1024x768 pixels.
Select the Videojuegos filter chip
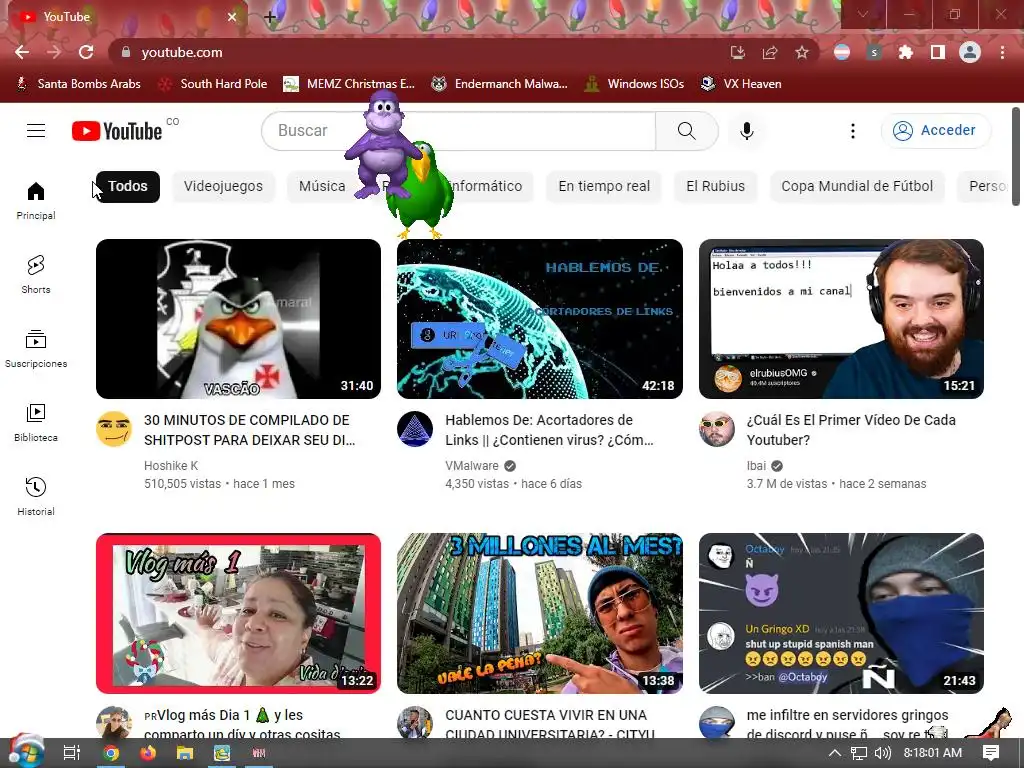tap(223, 186)
